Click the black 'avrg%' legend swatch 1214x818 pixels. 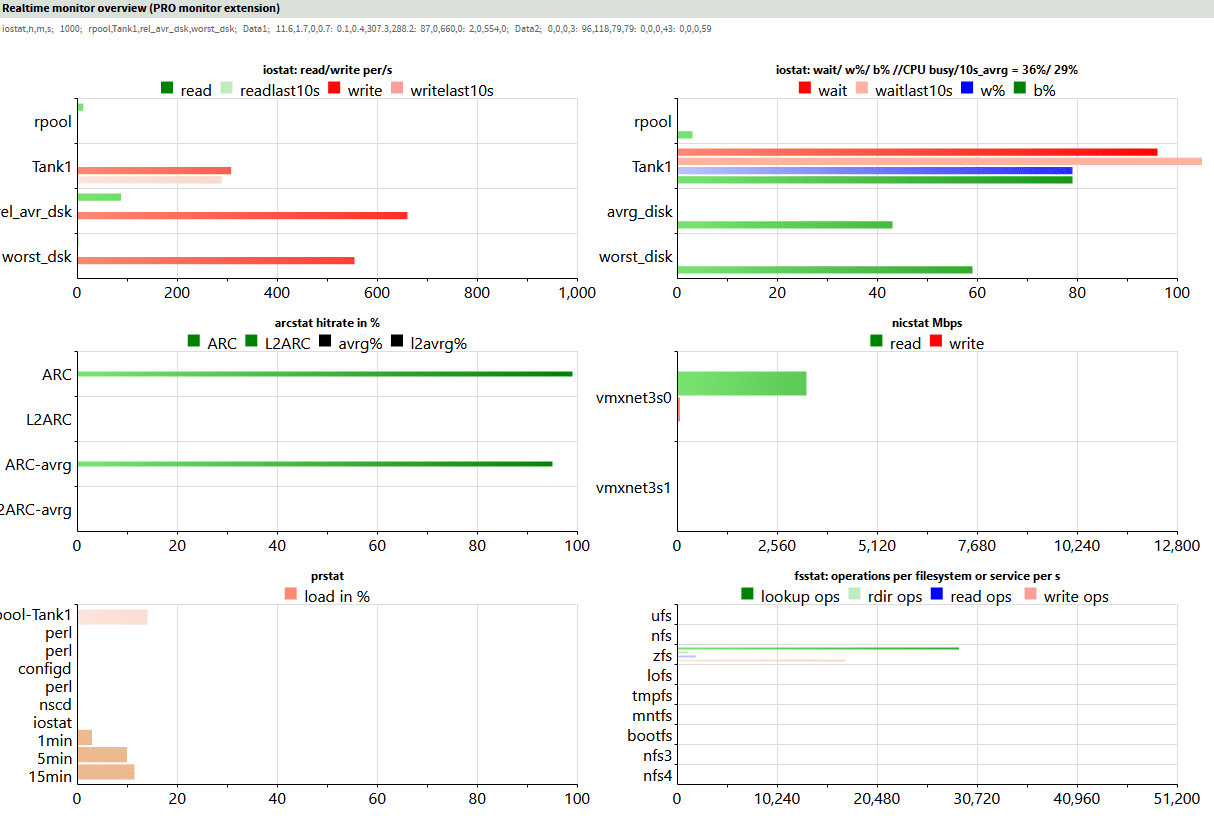(325, 342)
